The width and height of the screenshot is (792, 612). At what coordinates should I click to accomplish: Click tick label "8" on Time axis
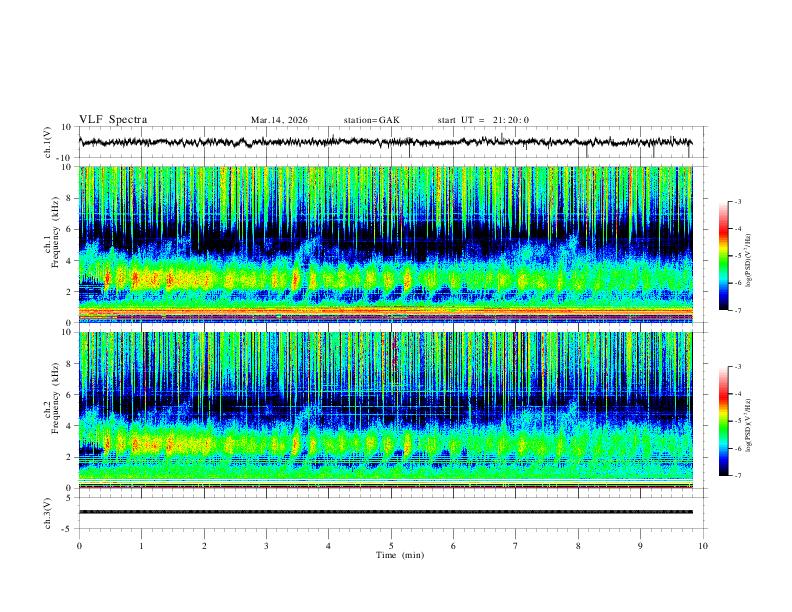click(x=578, y=546)
